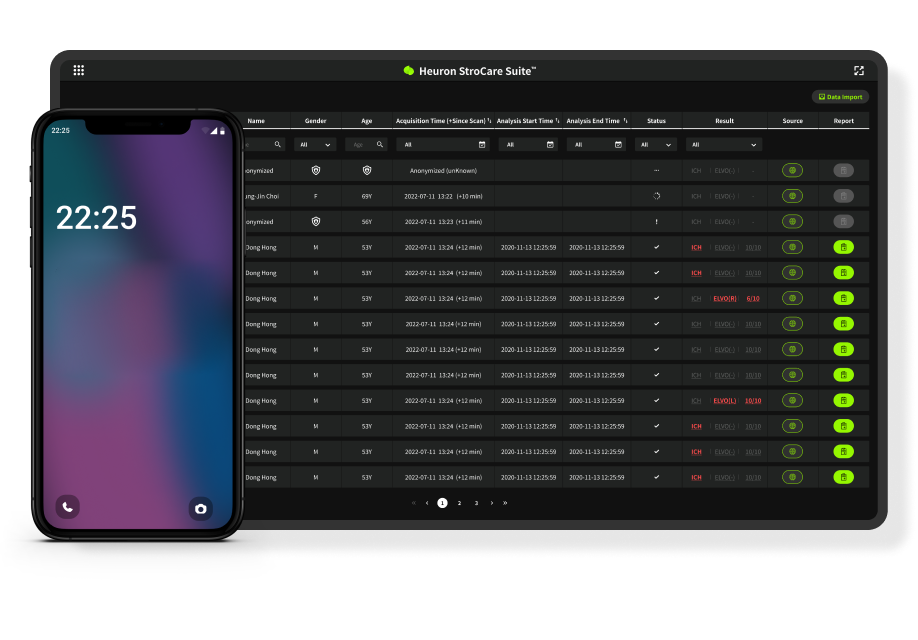The width and height of the screenshot is (918, 640).
Task: Open the Status filter dropdown
Action: tap(656, 145)
